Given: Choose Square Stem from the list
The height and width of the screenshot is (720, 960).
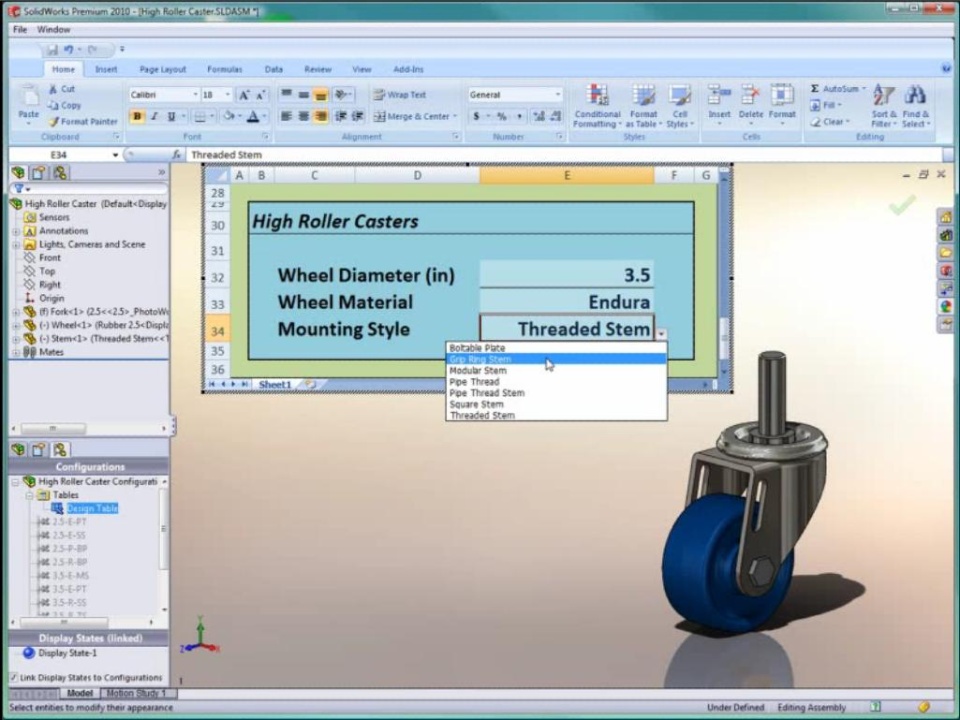Looking at the screenshot, I should [556, 404].
